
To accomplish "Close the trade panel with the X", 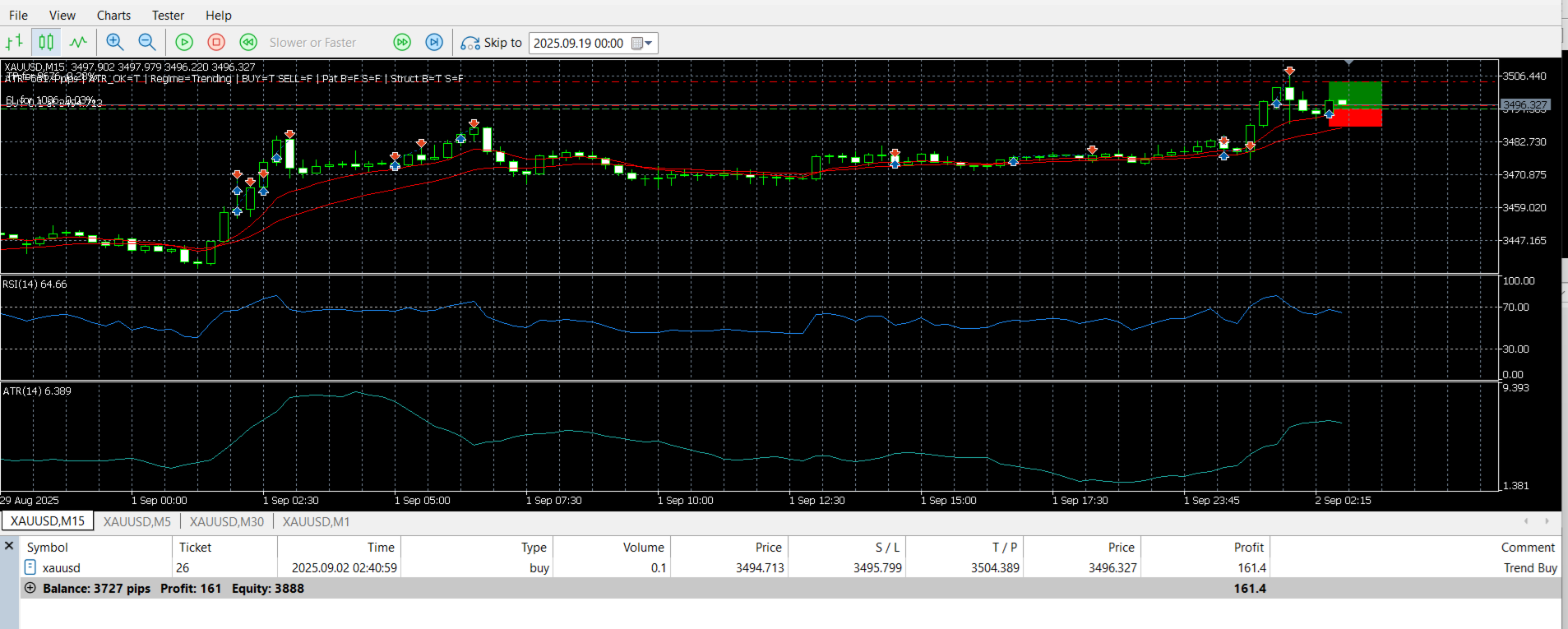I will [9, 545].
